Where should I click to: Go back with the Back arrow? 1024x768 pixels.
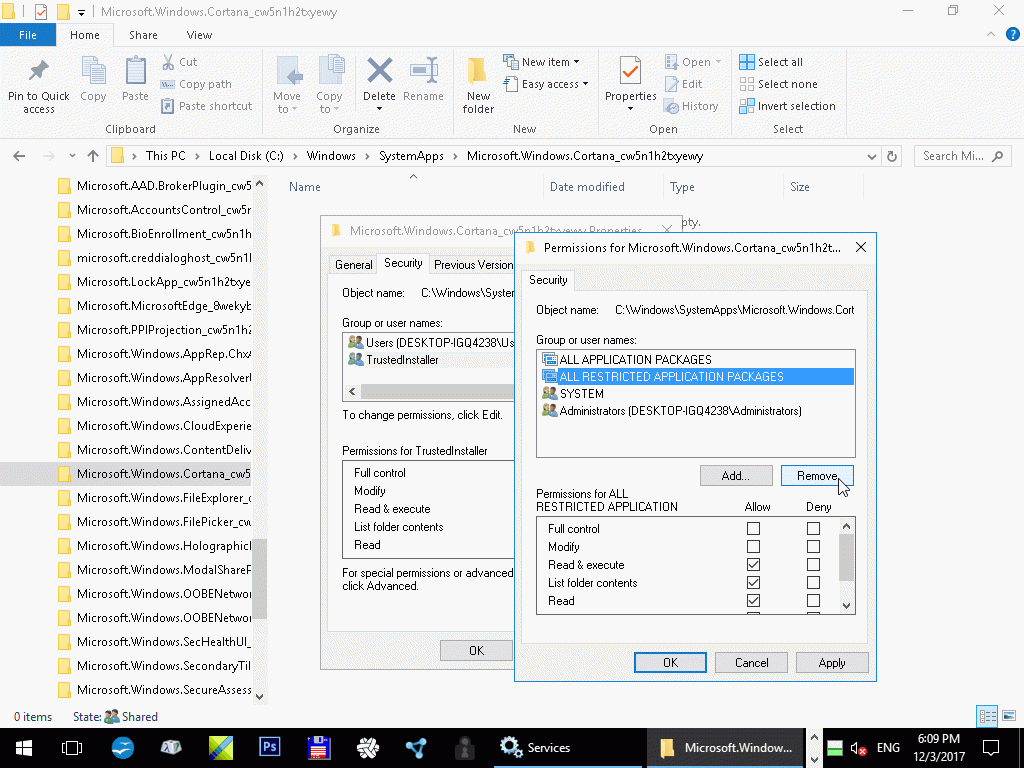tap(19, 156)
